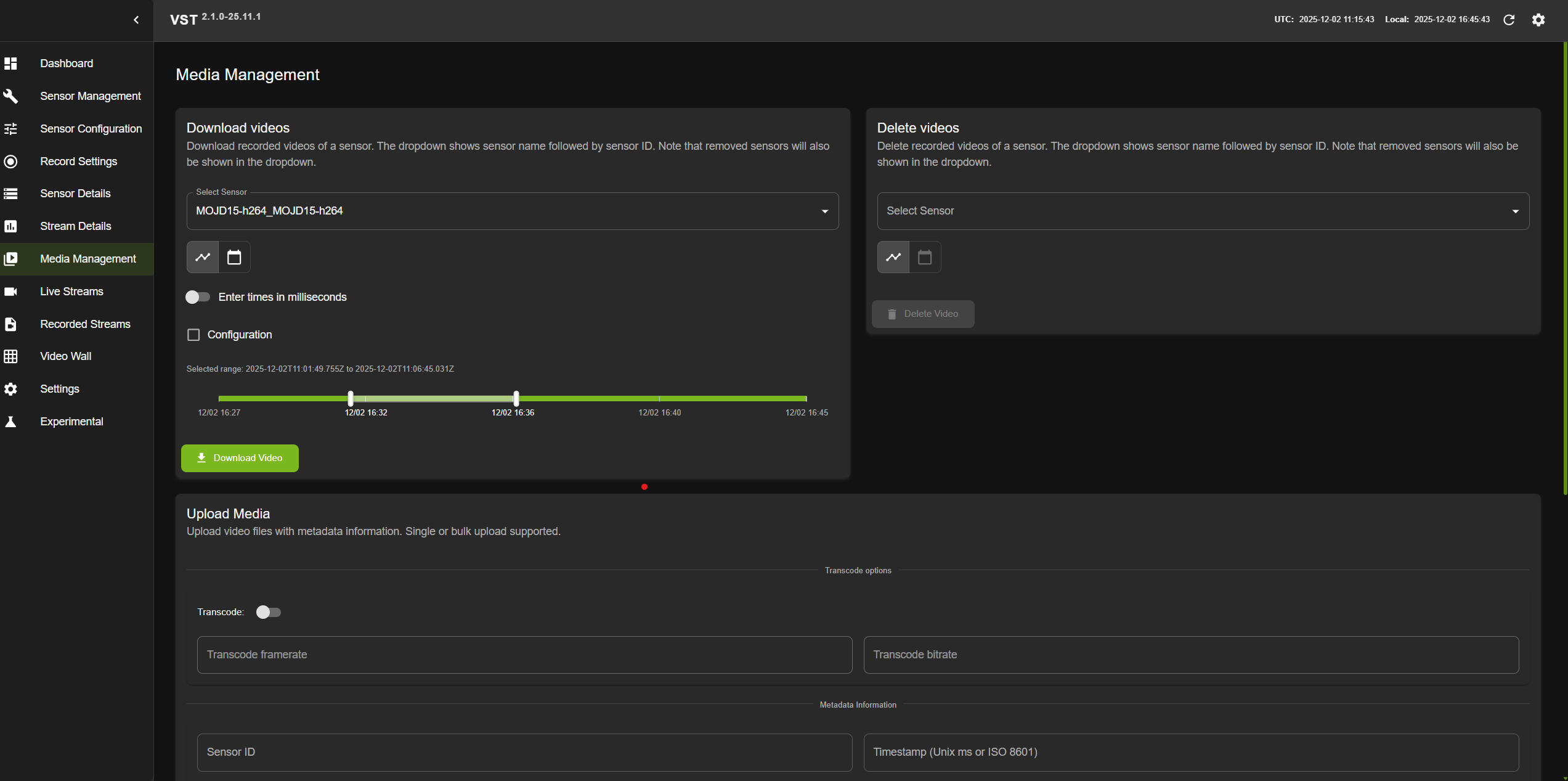Image resolution: width=1568 pixels, height=781 pixels.
Task: Expand Select Sensor dropdown in Delete videos
Action: point(1203,211)
